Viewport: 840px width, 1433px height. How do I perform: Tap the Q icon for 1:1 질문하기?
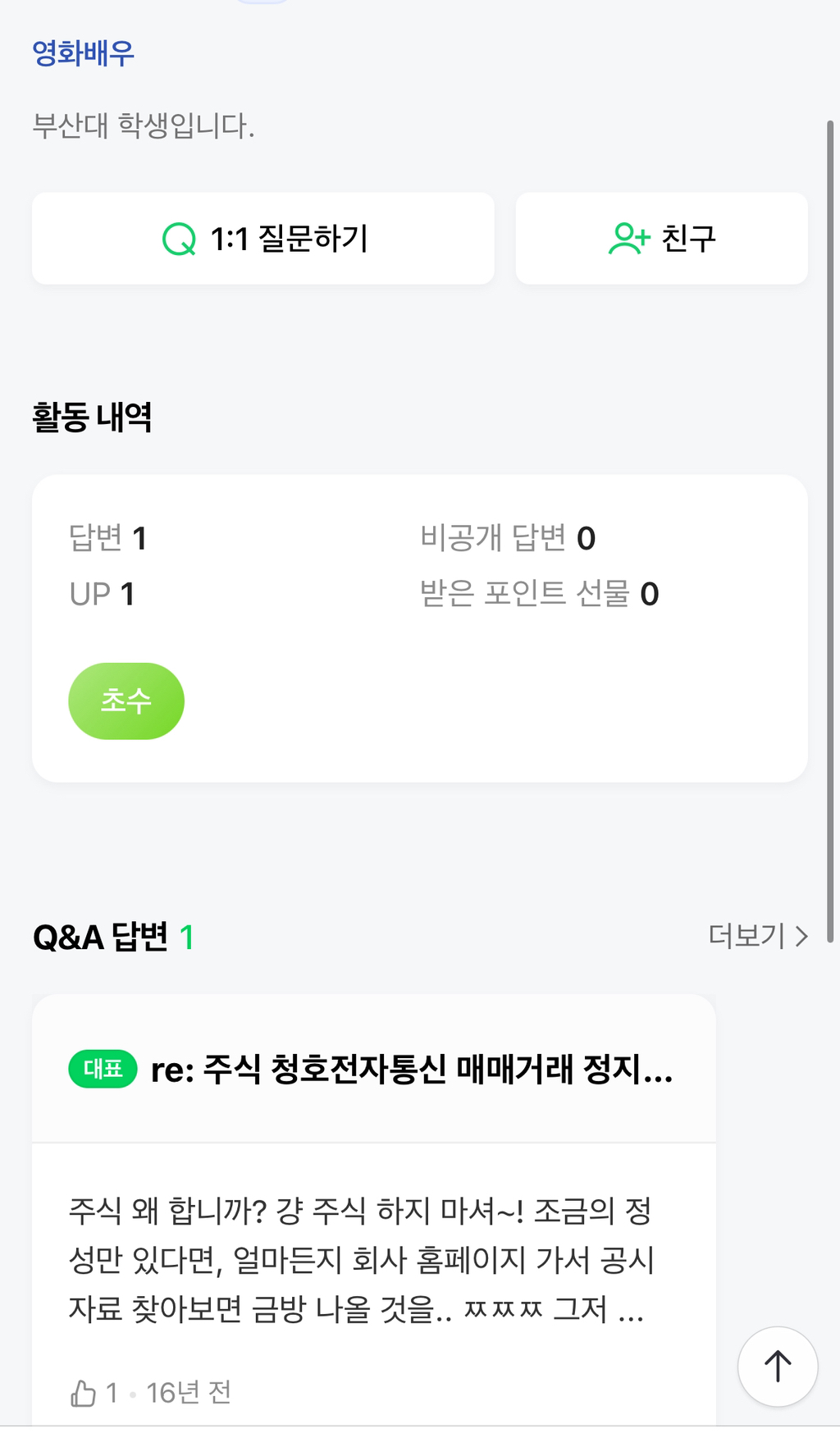(179, 240)
